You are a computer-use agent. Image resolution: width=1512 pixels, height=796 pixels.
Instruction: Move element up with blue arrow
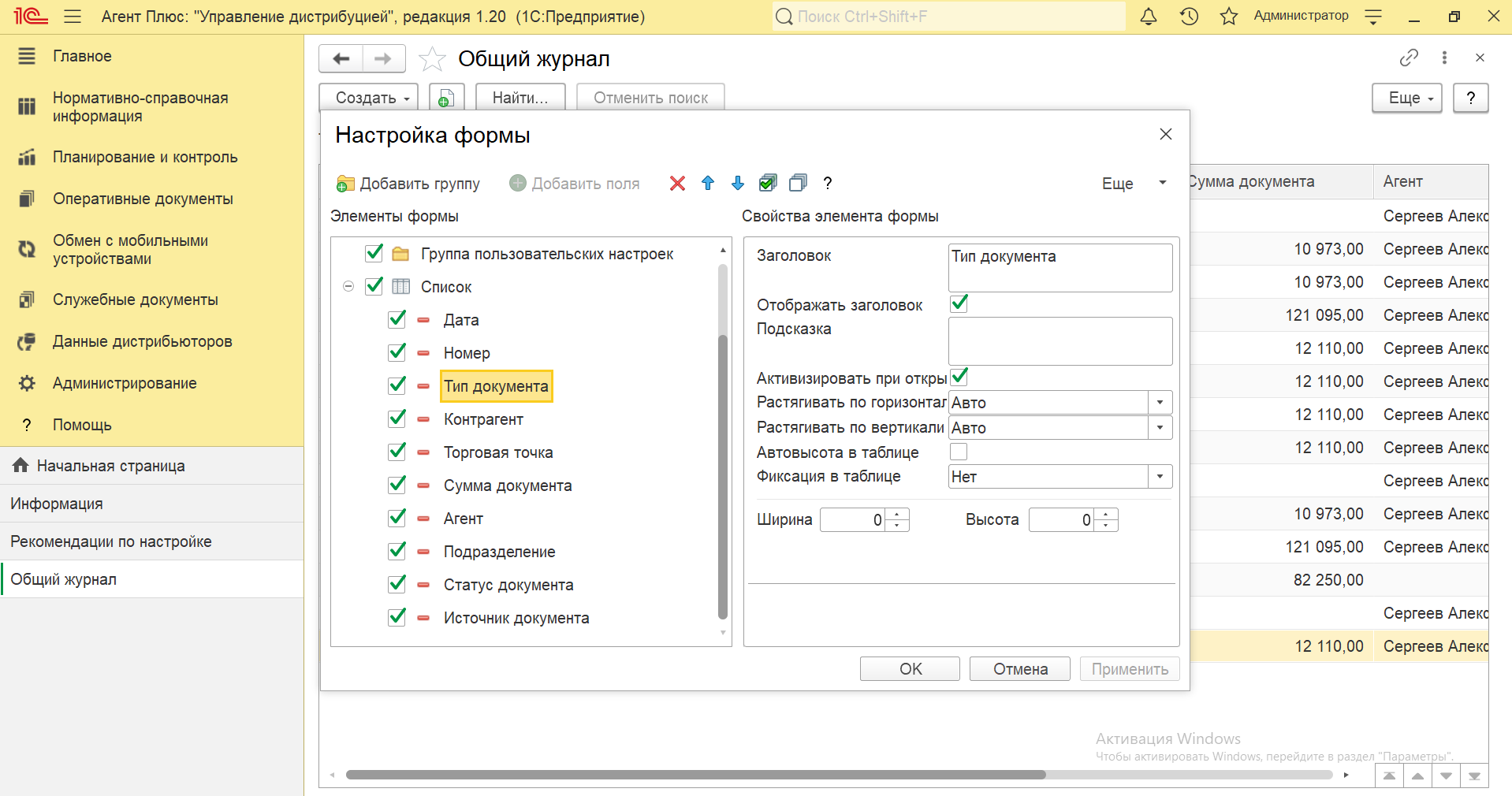[708, 184]
